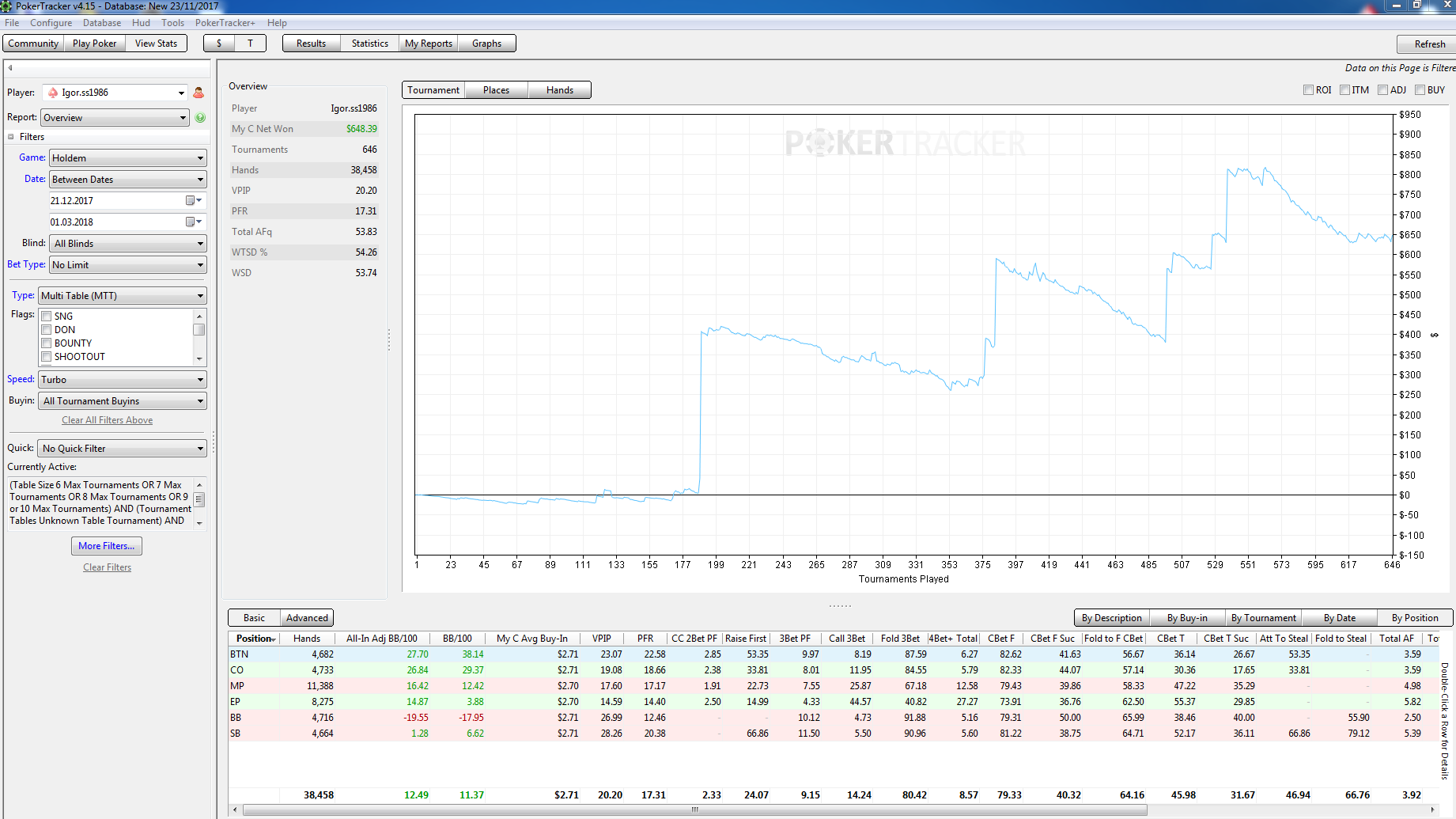Click the green help icon beside Report
Viewport: 1456px width, 819px height.
[x=200, y=118]
